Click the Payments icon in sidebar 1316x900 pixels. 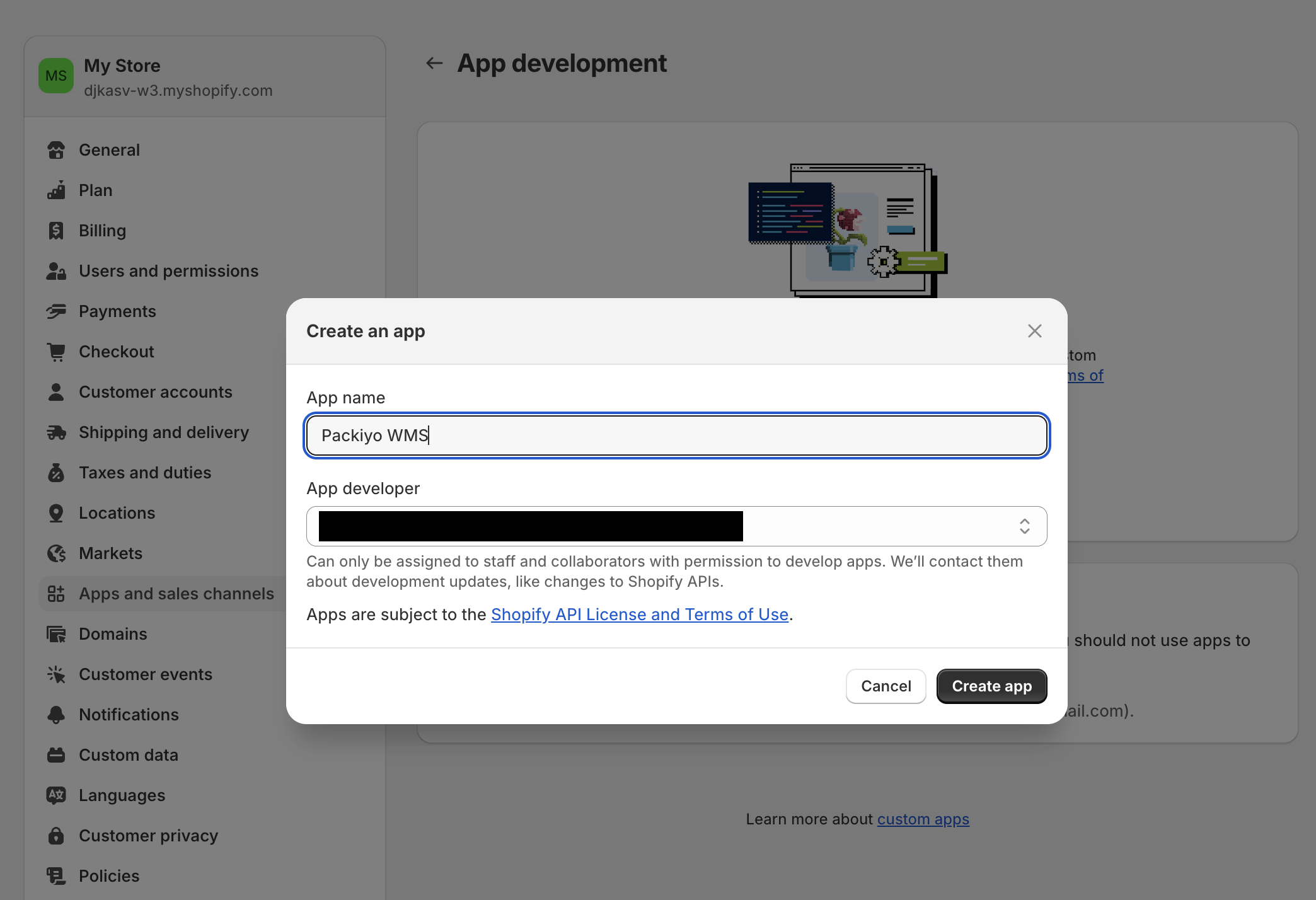coord(56,311)
